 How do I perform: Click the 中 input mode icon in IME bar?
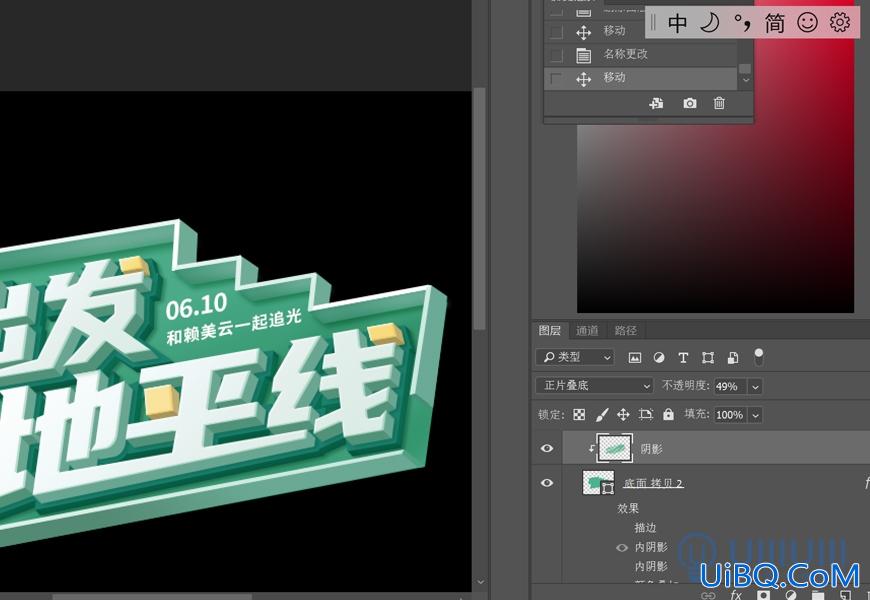677,23
